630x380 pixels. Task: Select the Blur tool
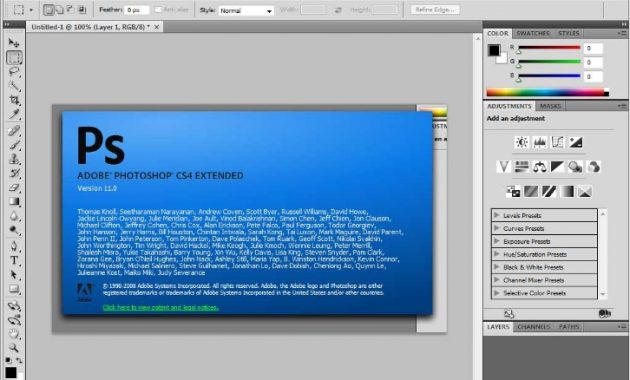[14, 216]
